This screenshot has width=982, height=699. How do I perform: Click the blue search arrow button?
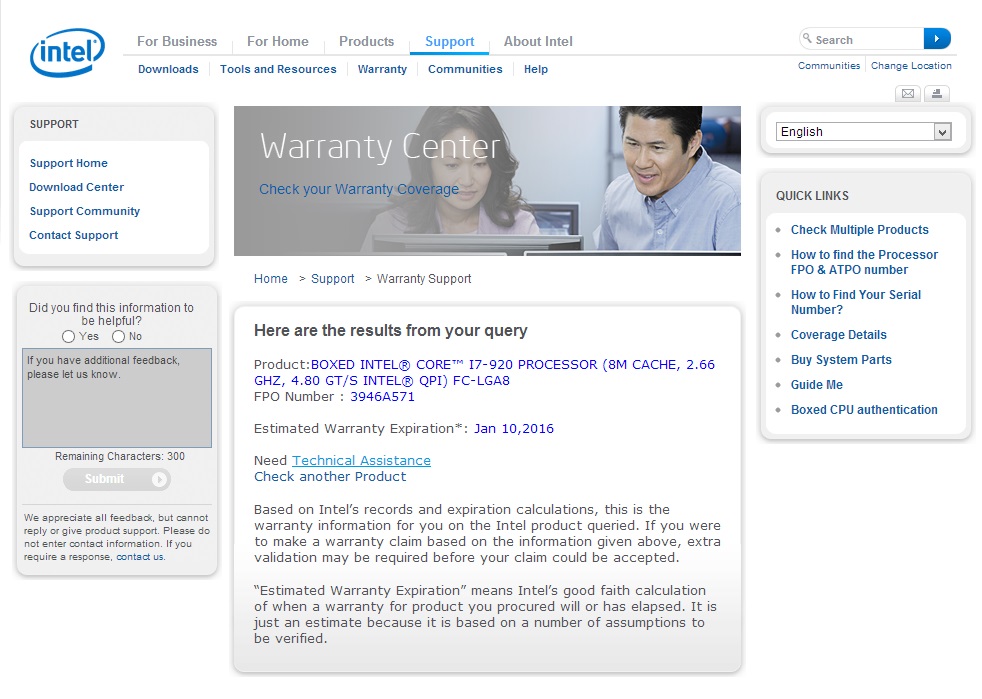937,39
